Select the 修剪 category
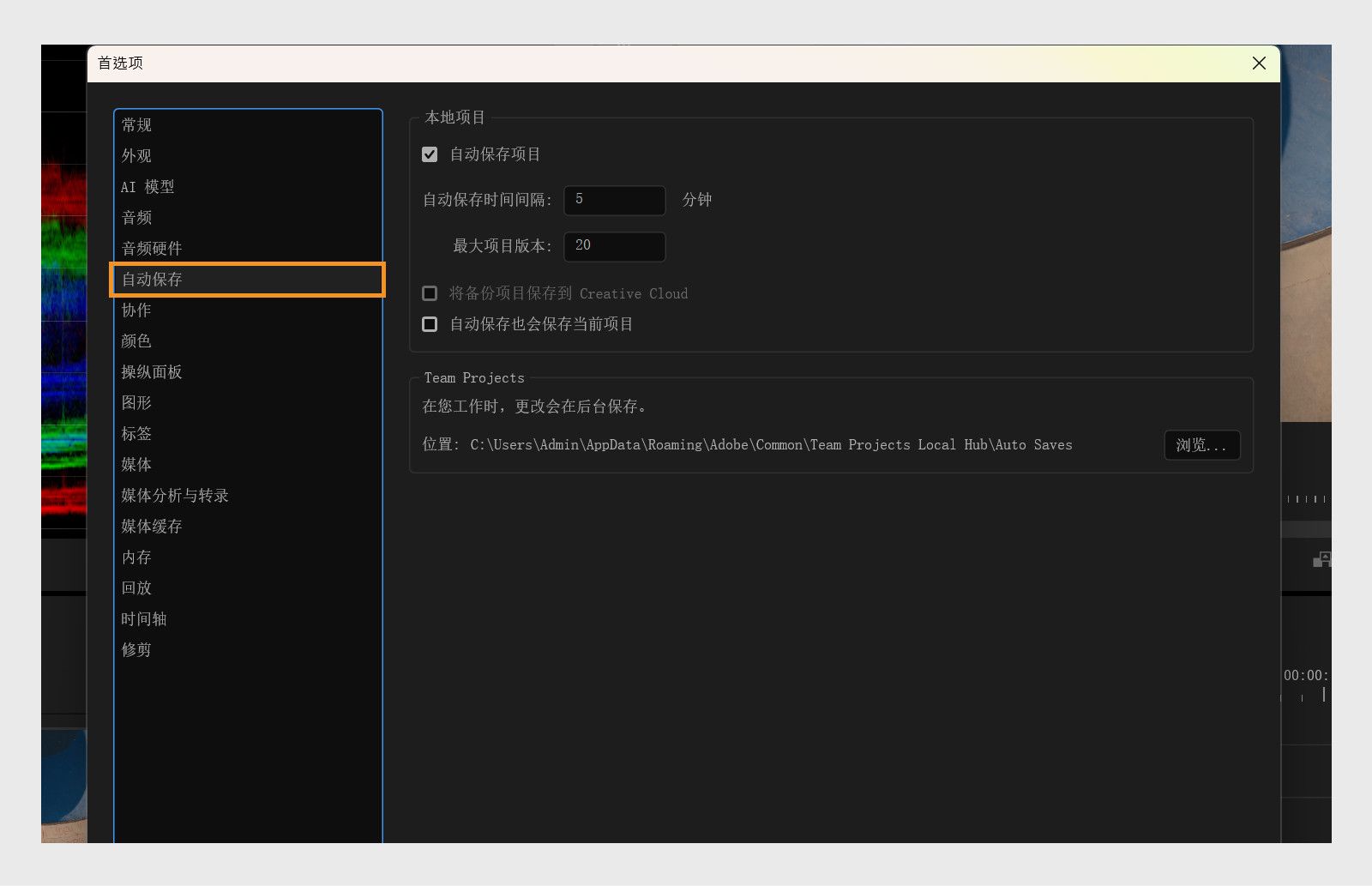1372x886 pixels. 248,650
